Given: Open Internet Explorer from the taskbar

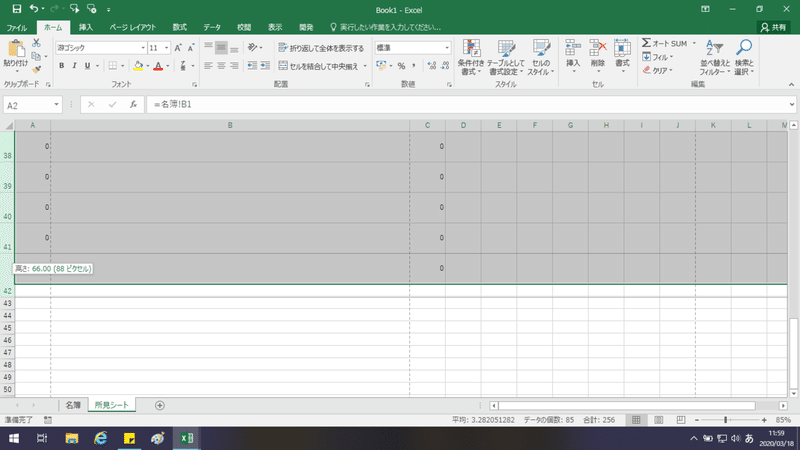Looking at the screenshot, I should 101,438.
